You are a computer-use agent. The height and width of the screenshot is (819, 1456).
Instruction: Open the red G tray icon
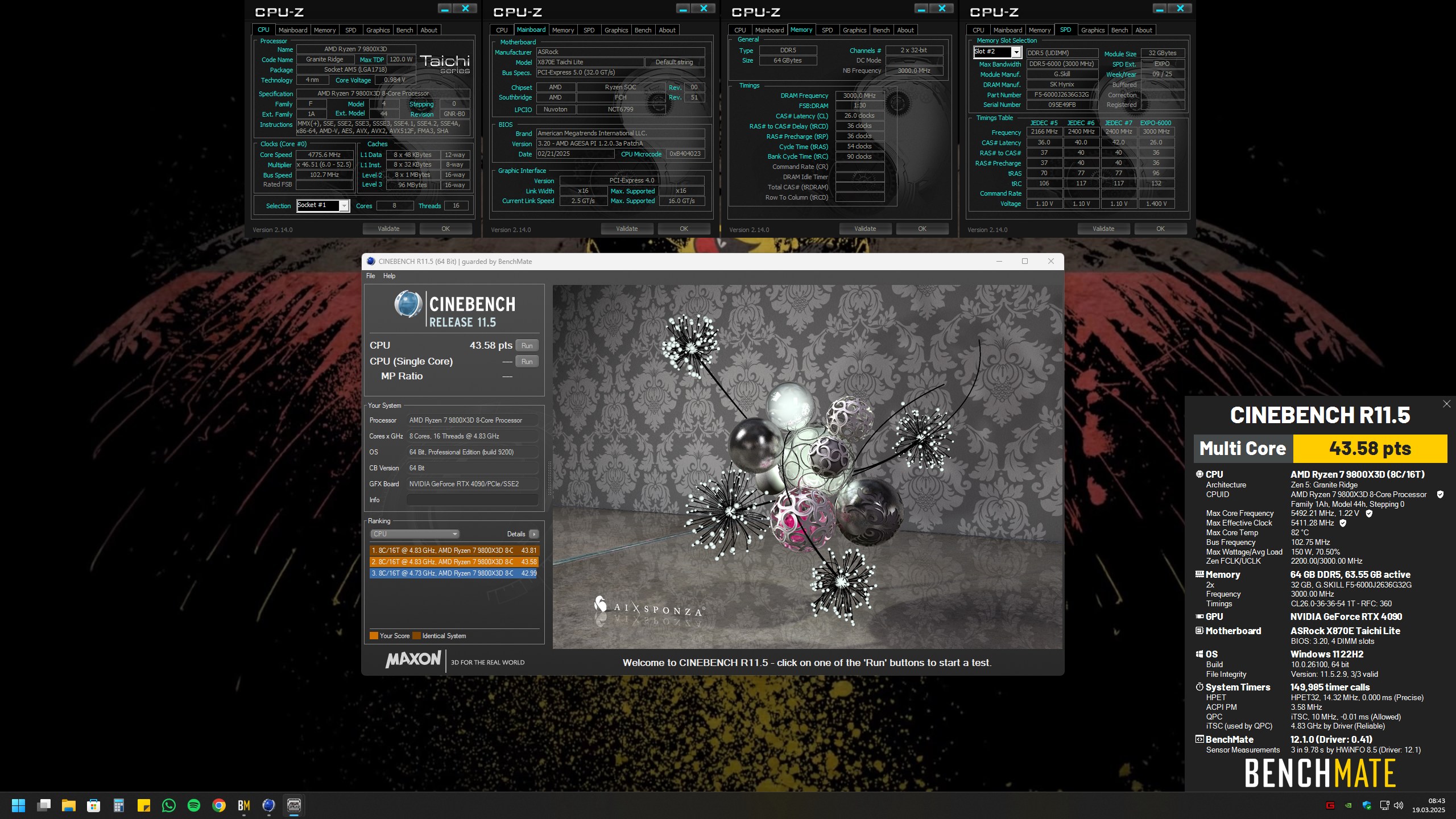1330,805
